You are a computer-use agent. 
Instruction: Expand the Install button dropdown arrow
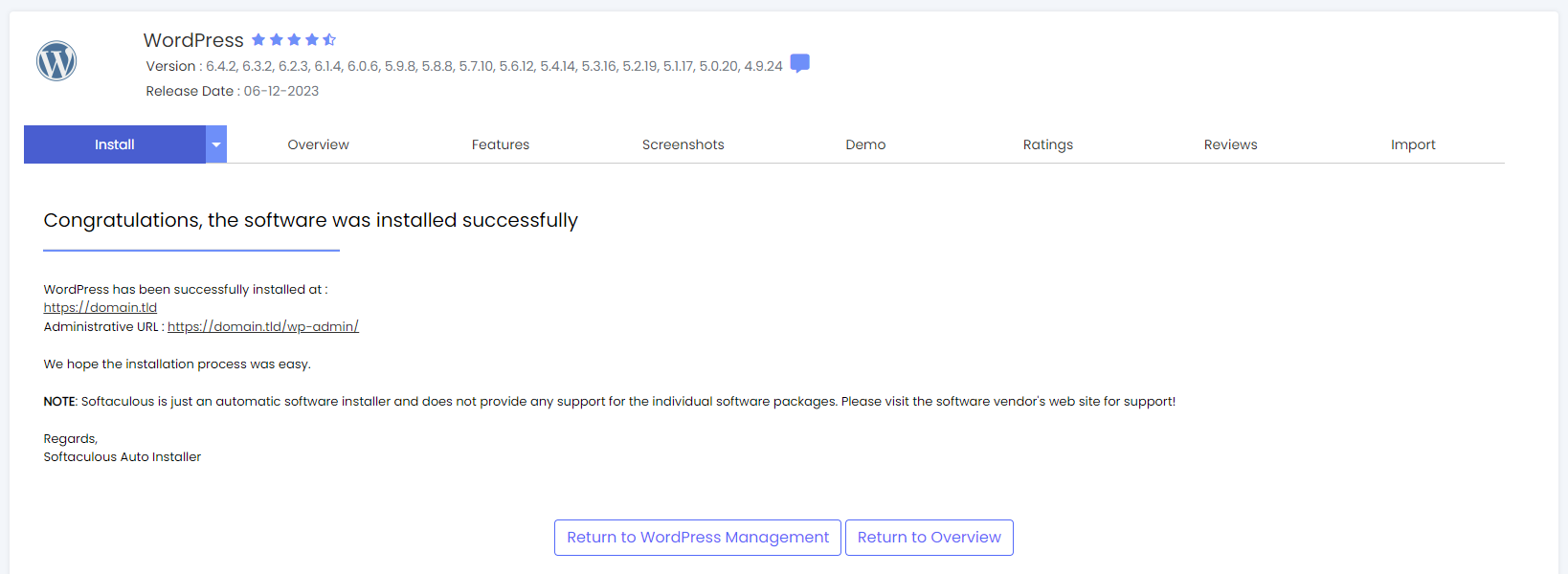tap(216, 144)
